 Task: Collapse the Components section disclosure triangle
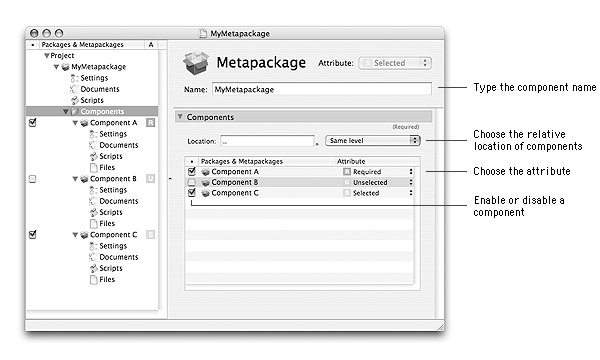(180, 117)
